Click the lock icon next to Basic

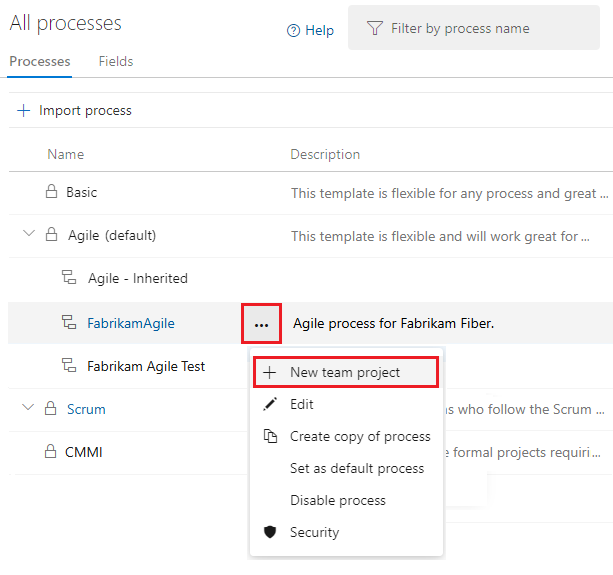pyautogui.click(x=52, y=192)
